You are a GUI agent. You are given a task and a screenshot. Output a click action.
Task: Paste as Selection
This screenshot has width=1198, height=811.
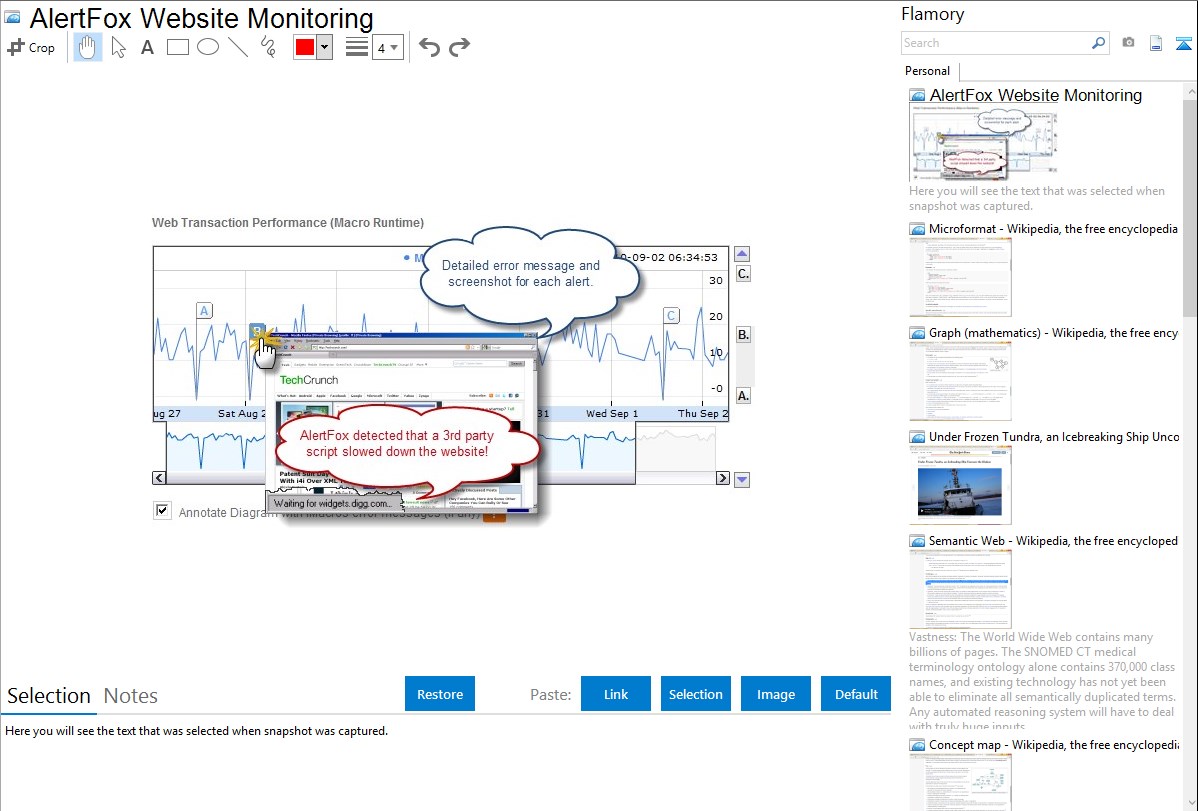pyautogui.click(x=695, y=694)
